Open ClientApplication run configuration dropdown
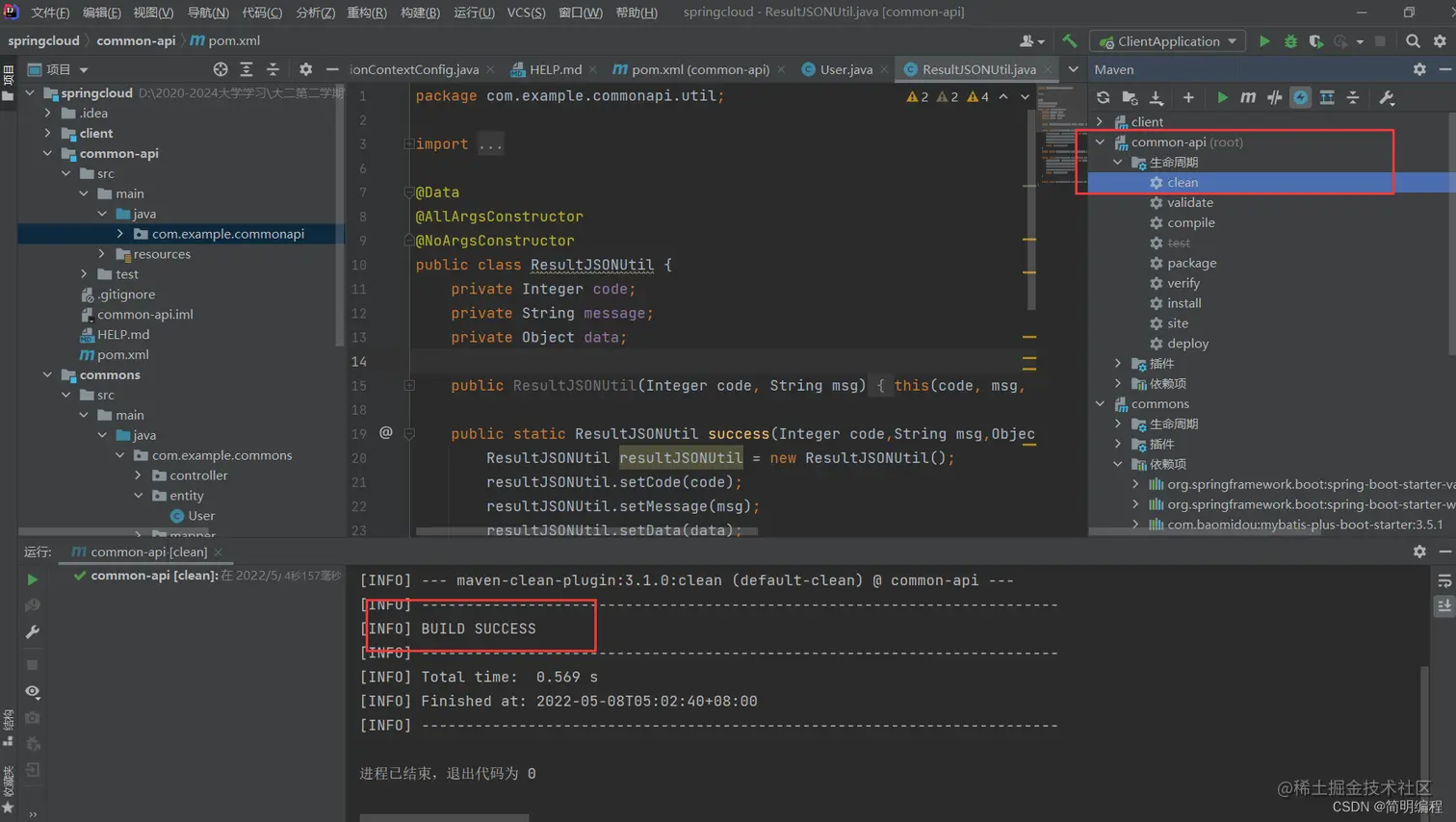Image resolution: width=1456 pixels, height=822 pixels. point(1167,41)
